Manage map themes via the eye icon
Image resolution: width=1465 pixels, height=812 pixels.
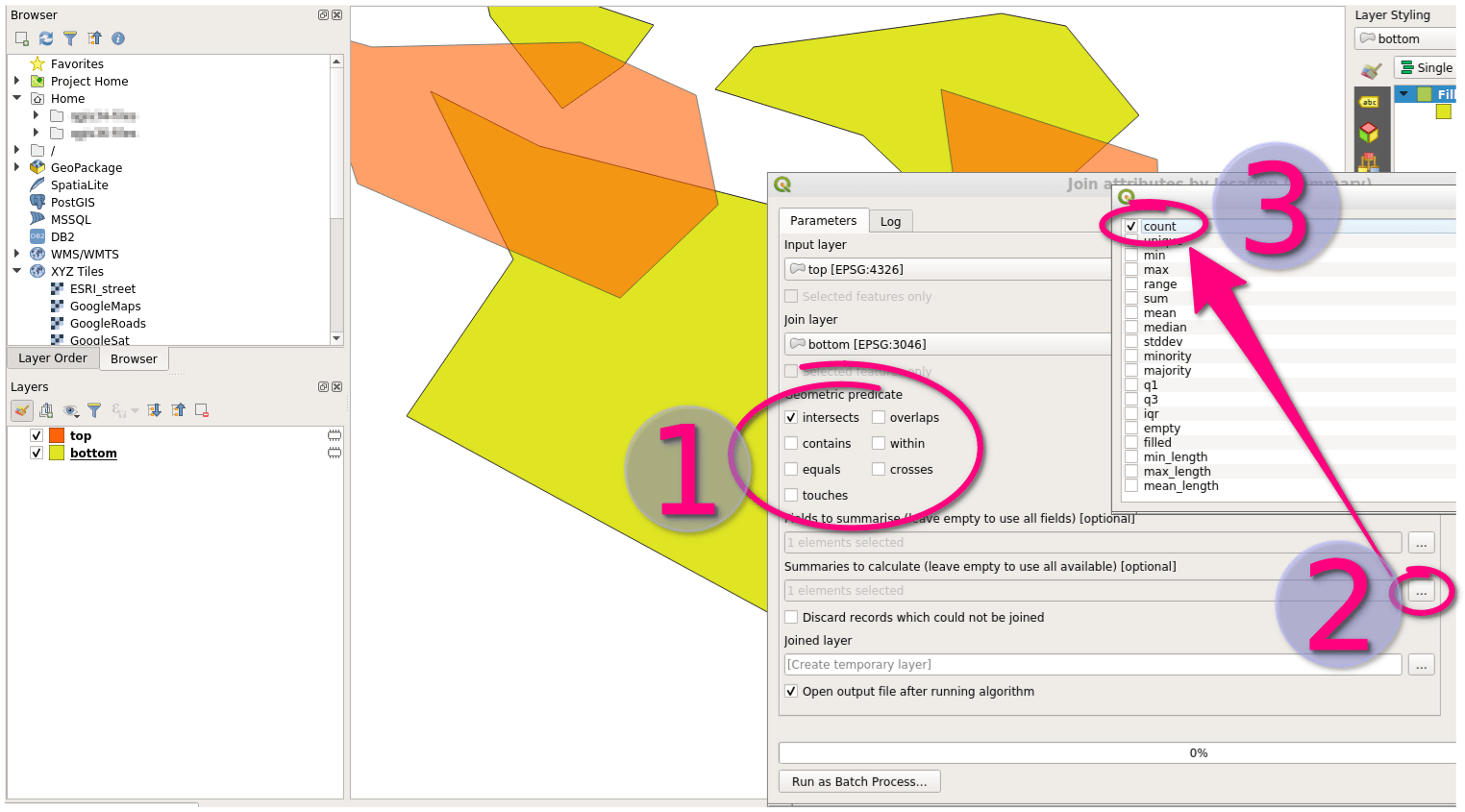(x=71, y=409)
